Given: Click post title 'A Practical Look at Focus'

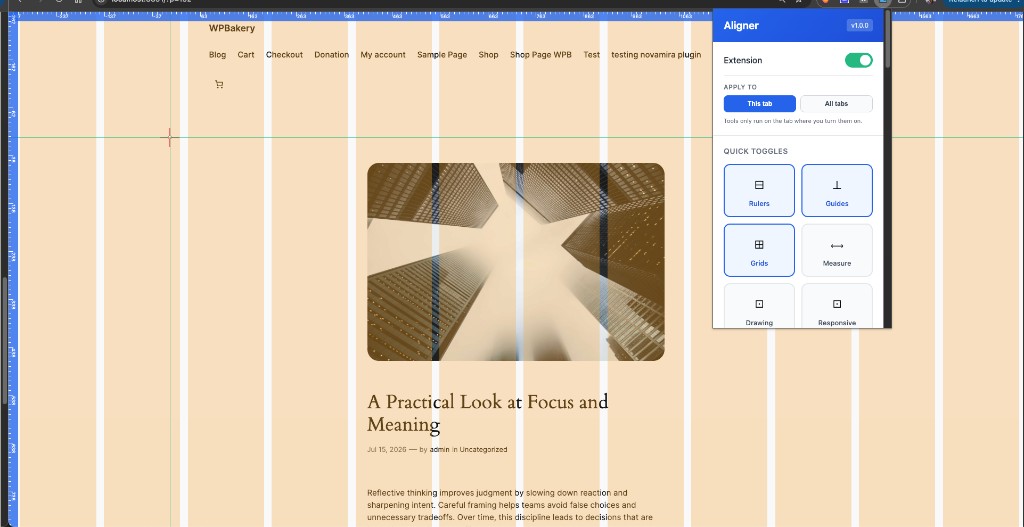Looking at the screenshot, I should point(488,413).
